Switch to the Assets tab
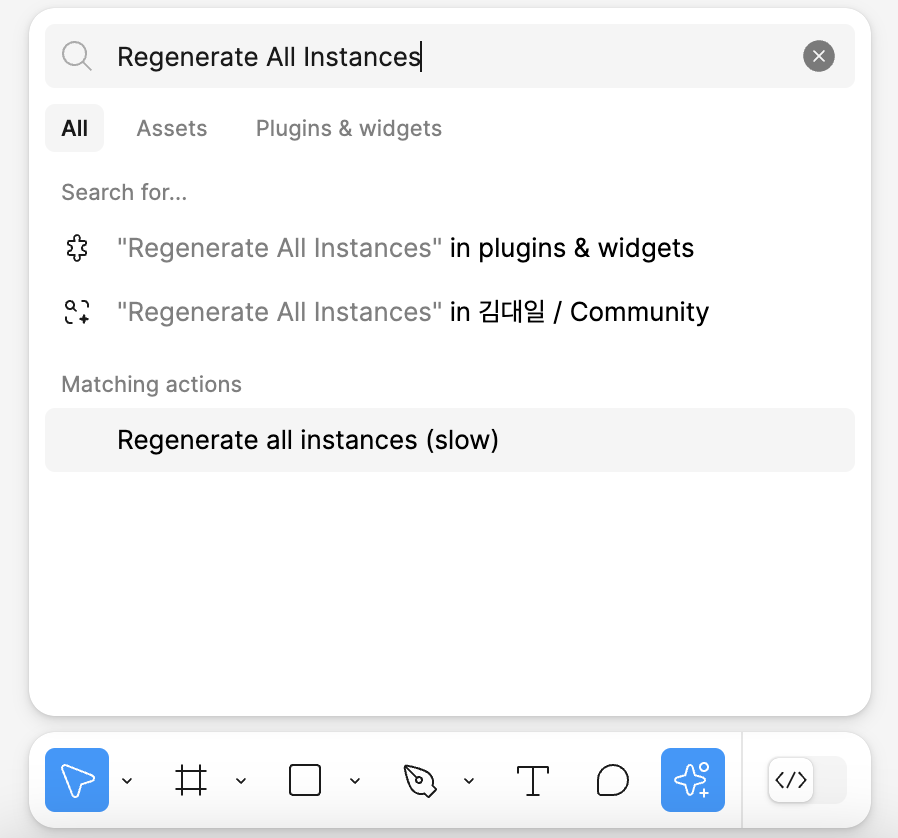The height and width of the screenshot is (838, 898). coord(172,128)
